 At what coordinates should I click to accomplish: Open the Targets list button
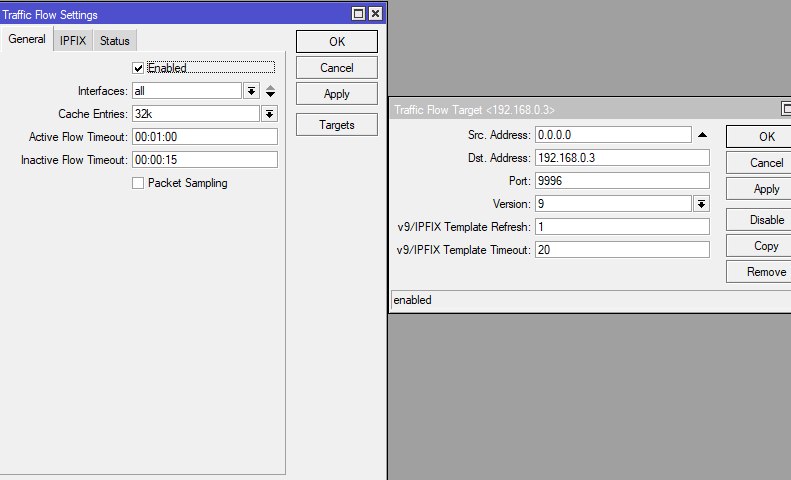coord(336,125)
